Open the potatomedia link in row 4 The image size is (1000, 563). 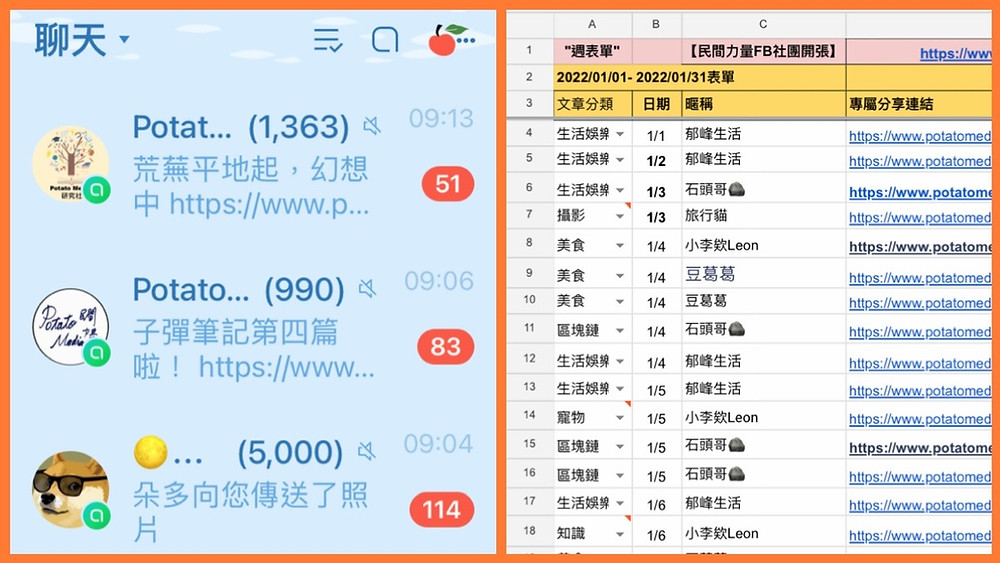(920, 135)
